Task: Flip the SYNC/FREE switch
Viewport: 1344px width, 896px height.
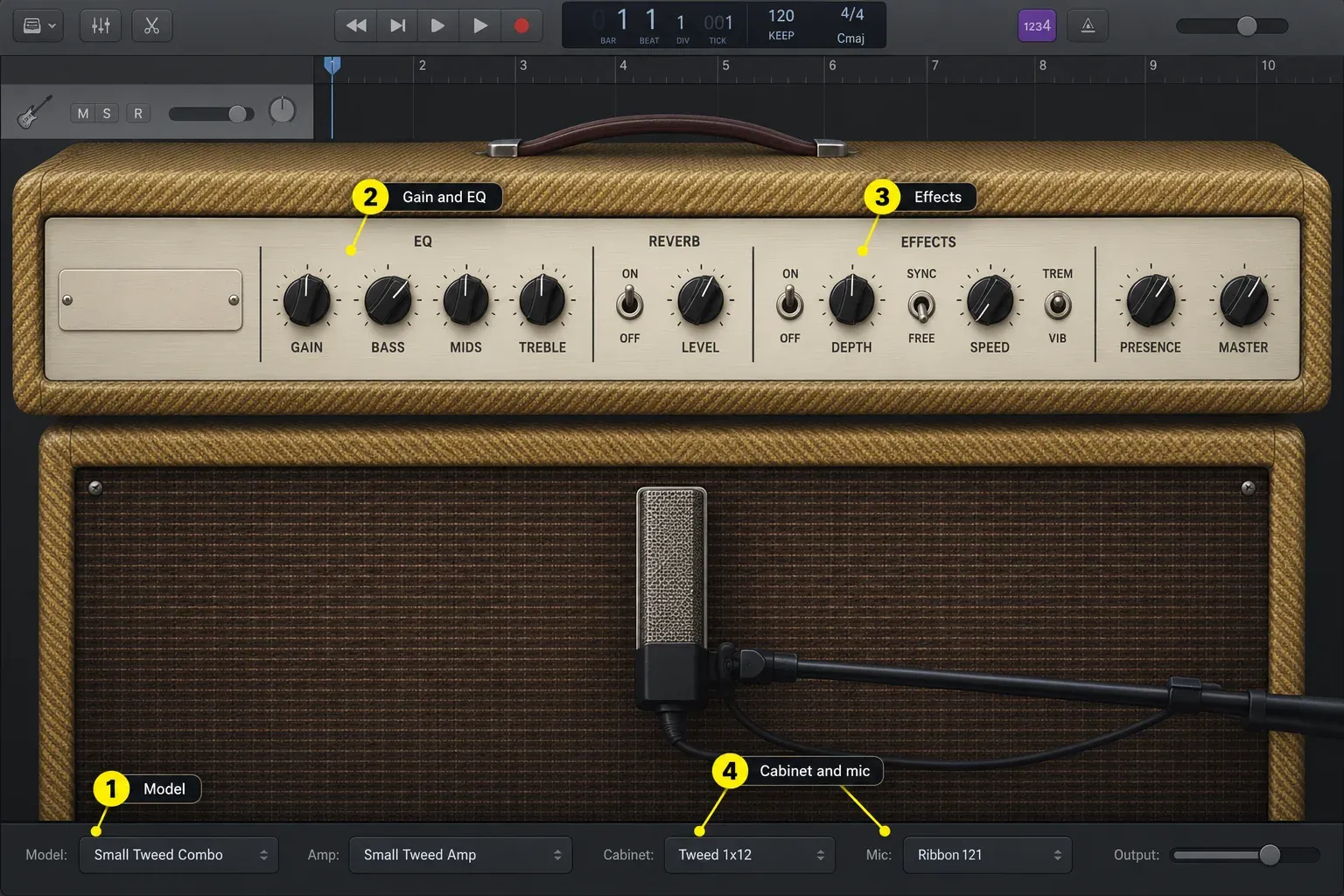Action: (921, 306)
